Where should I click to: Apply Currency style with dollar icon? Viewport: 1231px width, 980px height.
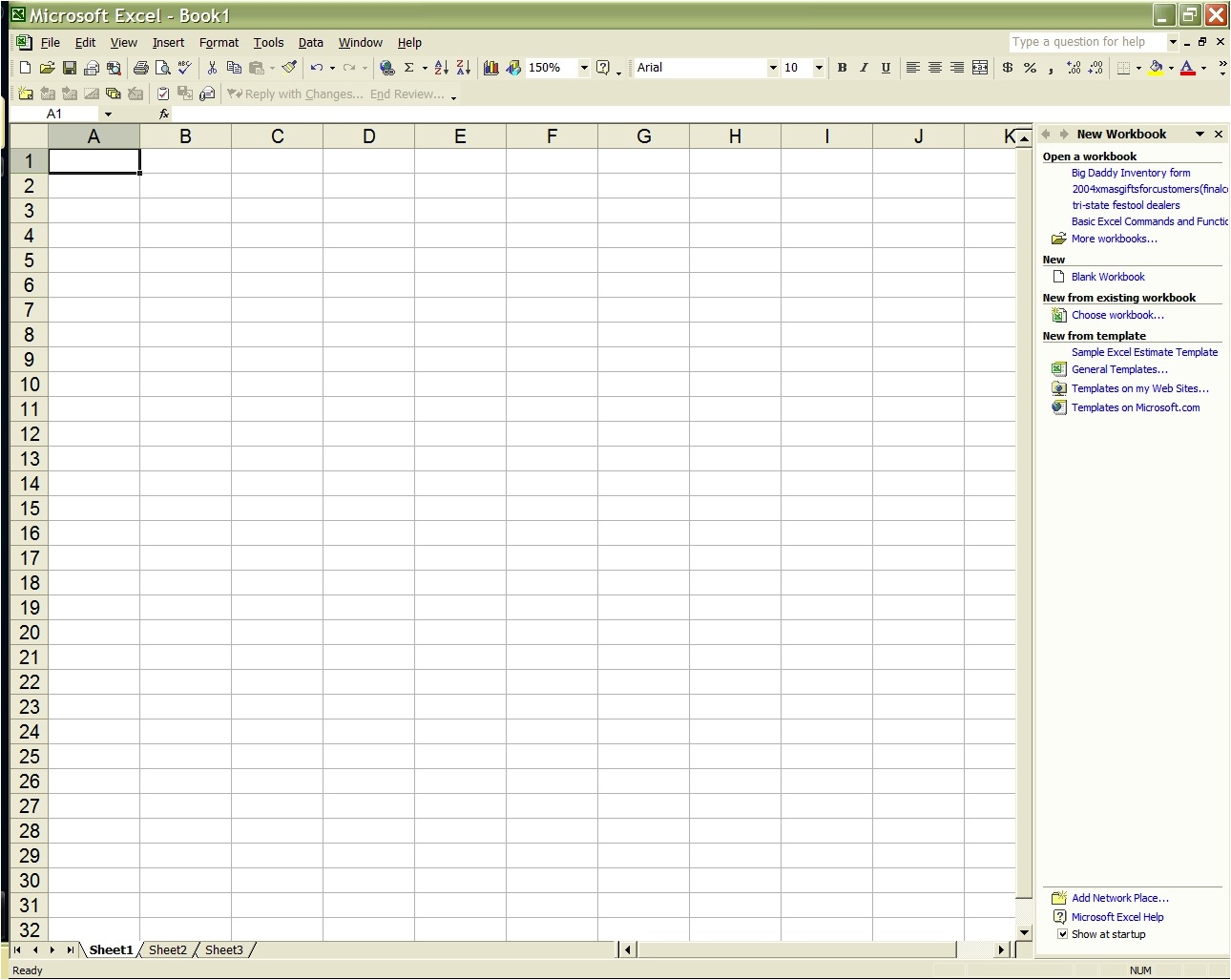(x=1008, y=68)
